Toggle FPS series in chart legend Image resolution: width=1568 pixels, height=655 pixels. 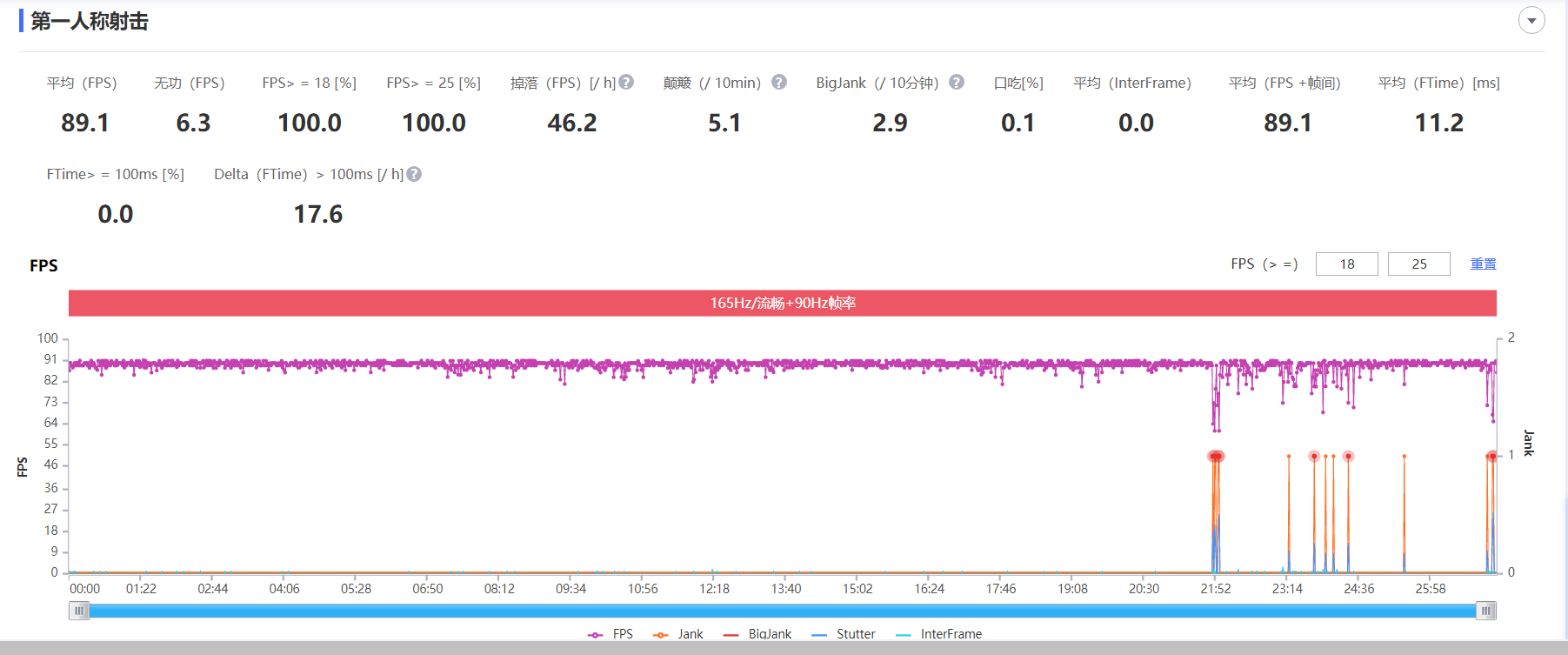click(611, 634)
